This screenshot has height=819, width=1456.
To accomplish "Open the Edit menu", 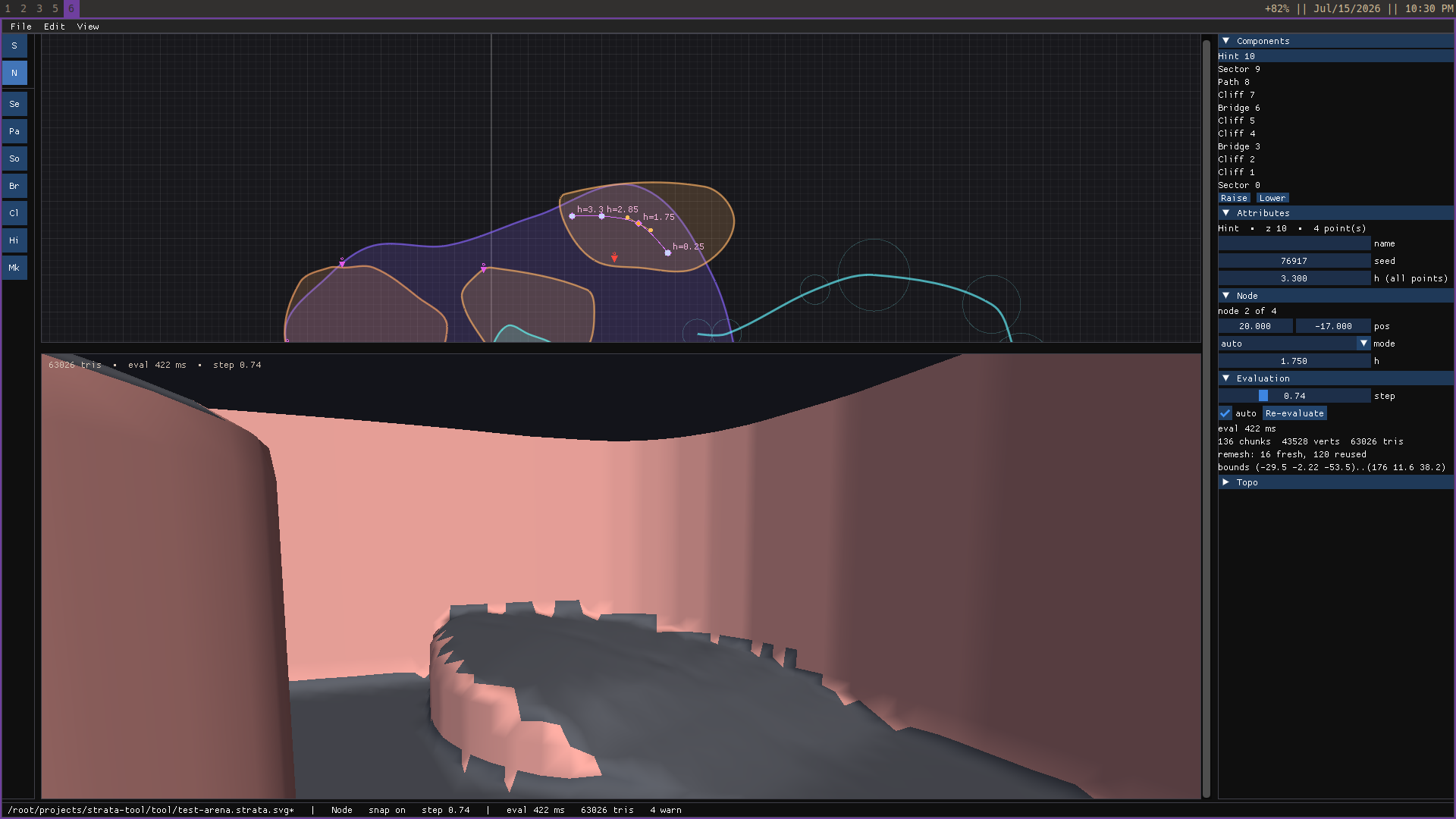I will click(55, 27).
